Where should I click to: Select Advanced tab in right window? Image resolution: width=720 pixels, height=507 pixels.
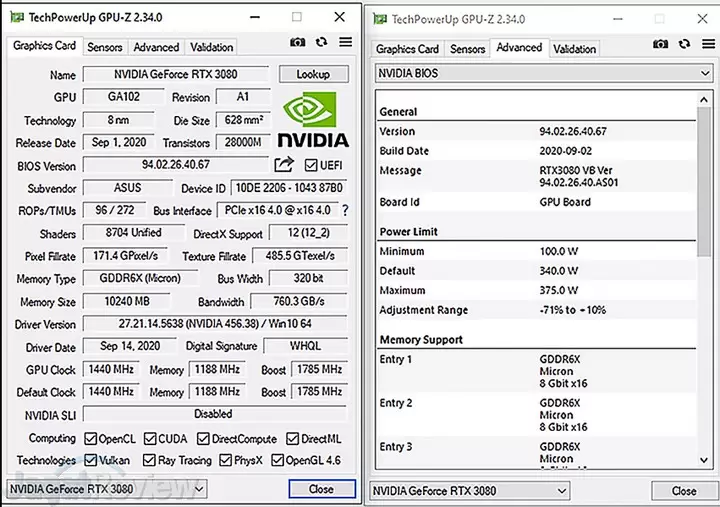click(519, 48)
